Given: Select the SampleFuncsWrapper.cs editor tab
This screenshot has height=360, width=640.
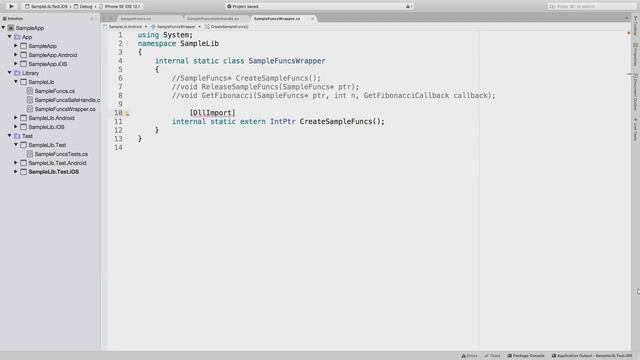Looking at the screenshot, I should (x=277, y=18).
